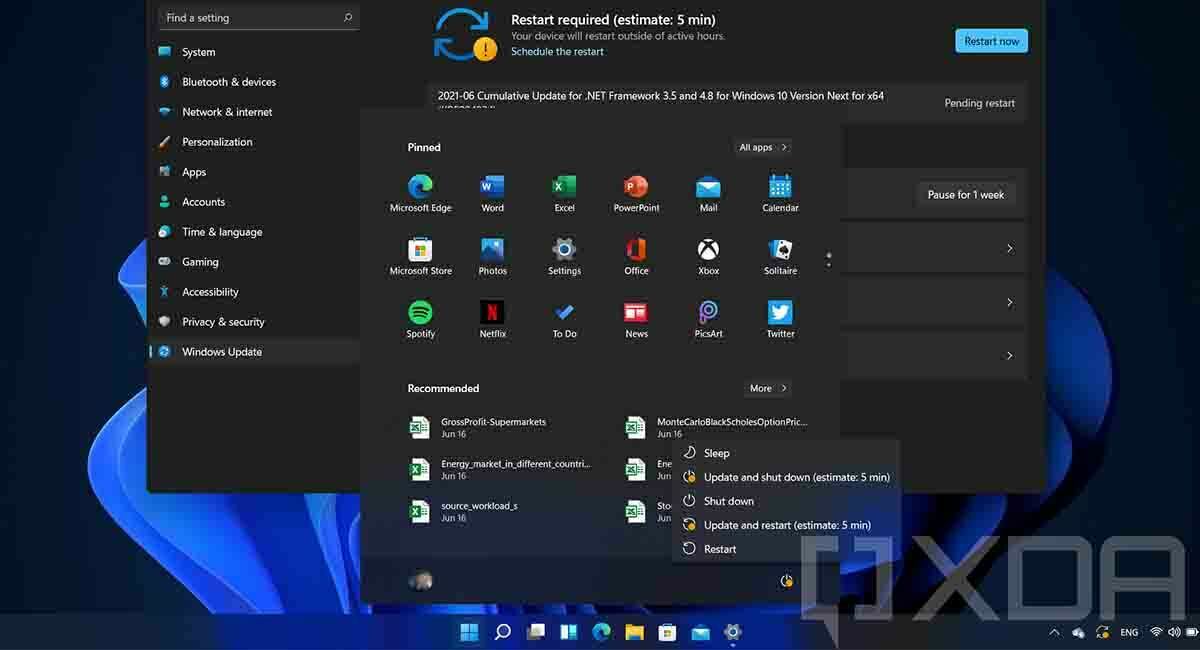Image resolution: width=1200 pixels, height=650 pixels.
Task: Open the recommended source_workload_s file
Action: 500,512
